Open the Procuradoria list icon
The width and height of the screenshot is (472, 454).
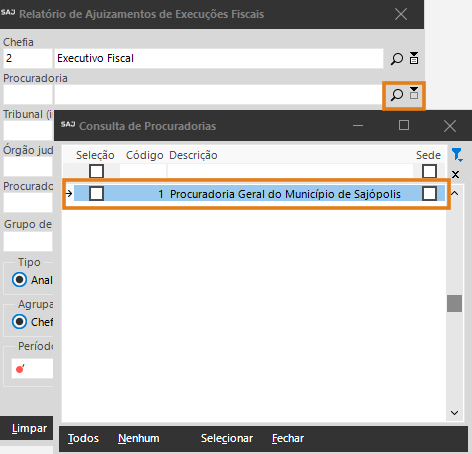[x=414, y=93]
